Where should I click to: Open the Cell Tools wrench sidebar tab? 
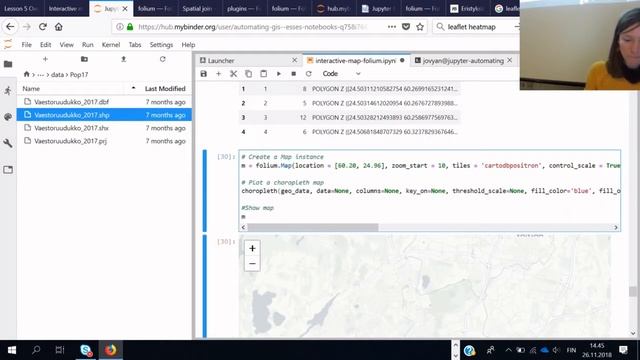(x=8, y=143)
